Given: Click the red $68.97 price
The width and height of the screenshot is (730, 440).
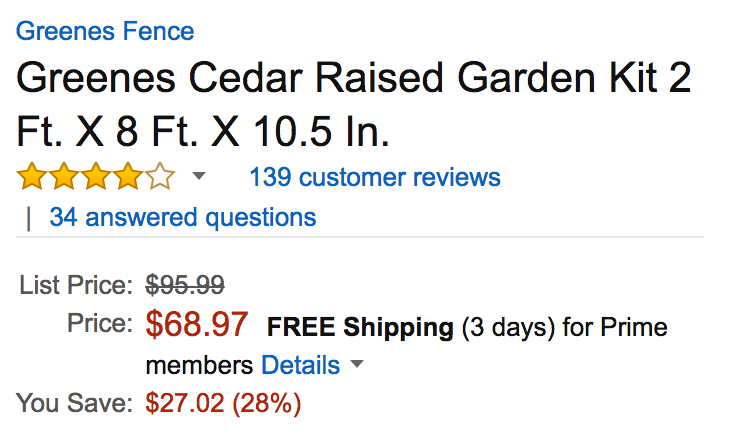Looking at the screenshot, I should pos(197,325).
